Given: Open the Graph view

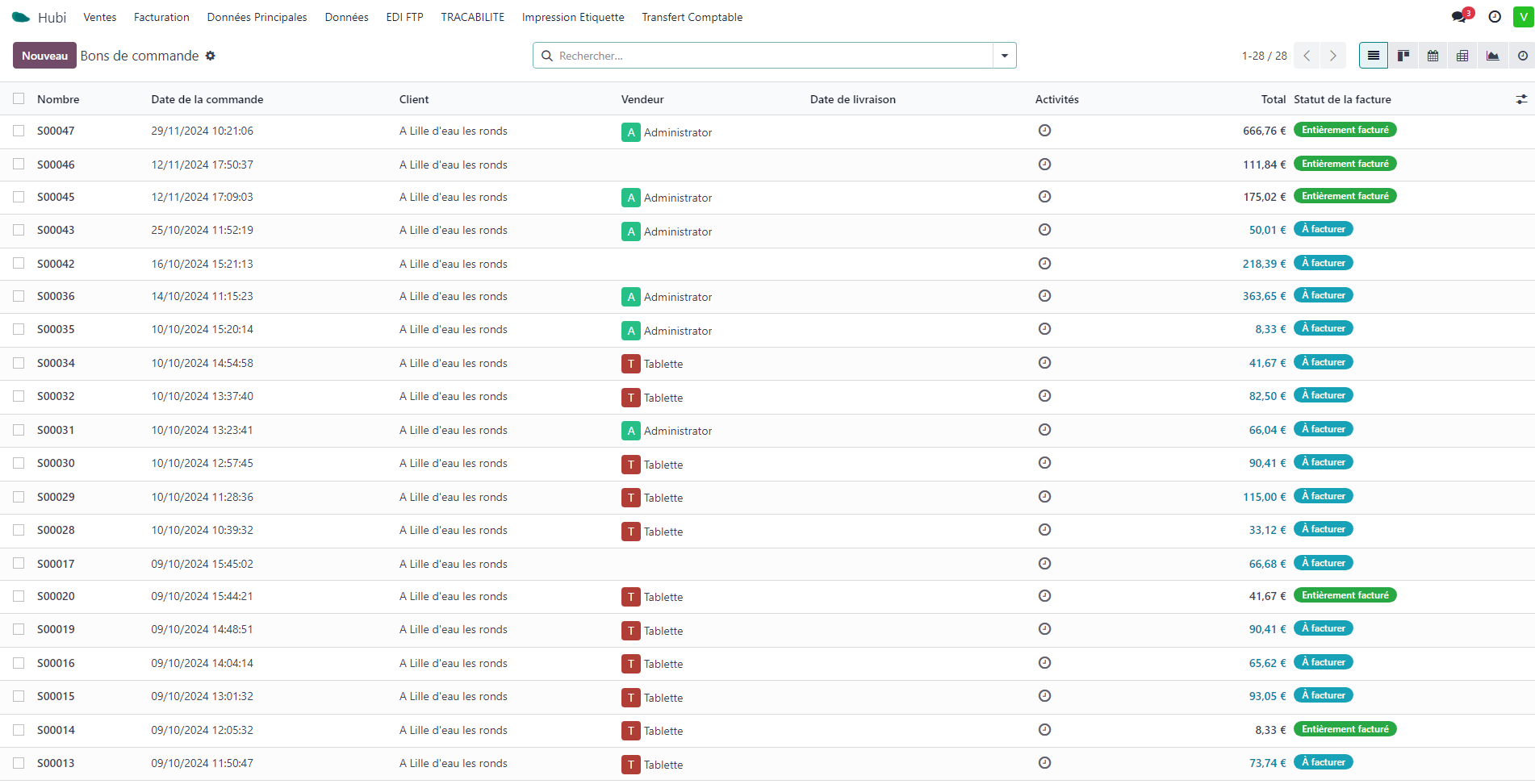Looking at the screenshot, I should 1492,56.
